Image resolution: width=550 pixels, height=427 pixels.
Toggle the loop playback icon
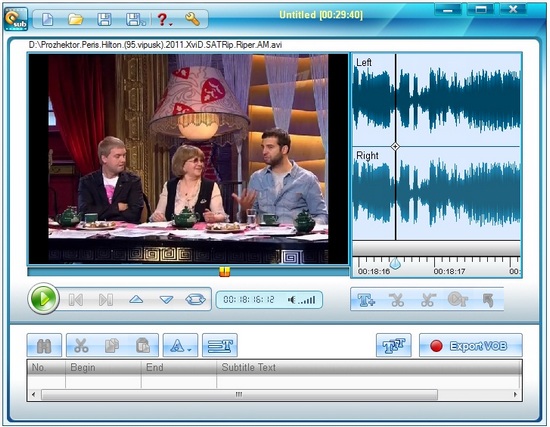195,300
